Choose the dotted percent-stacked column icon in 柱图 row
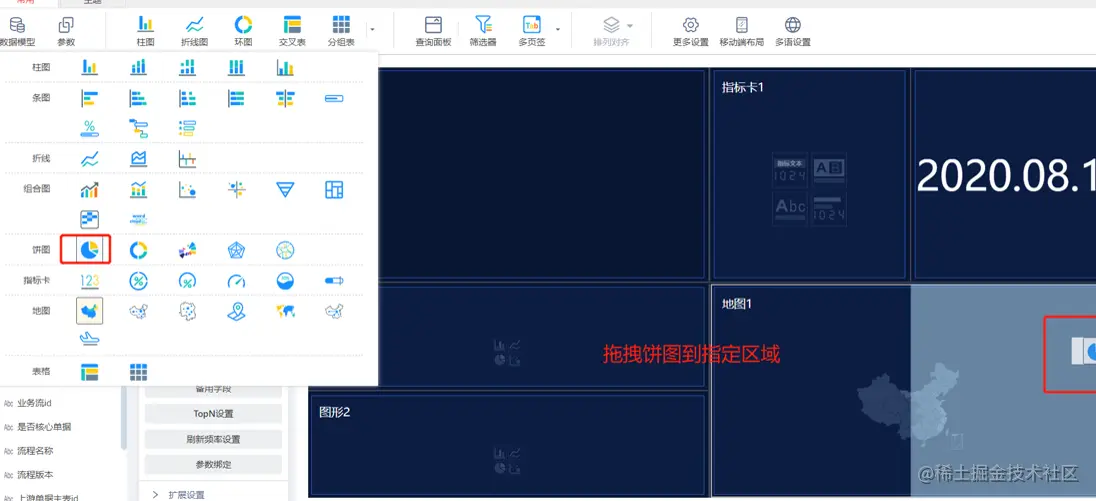This screenshot has height=501, width=1096. click(187, 67)
